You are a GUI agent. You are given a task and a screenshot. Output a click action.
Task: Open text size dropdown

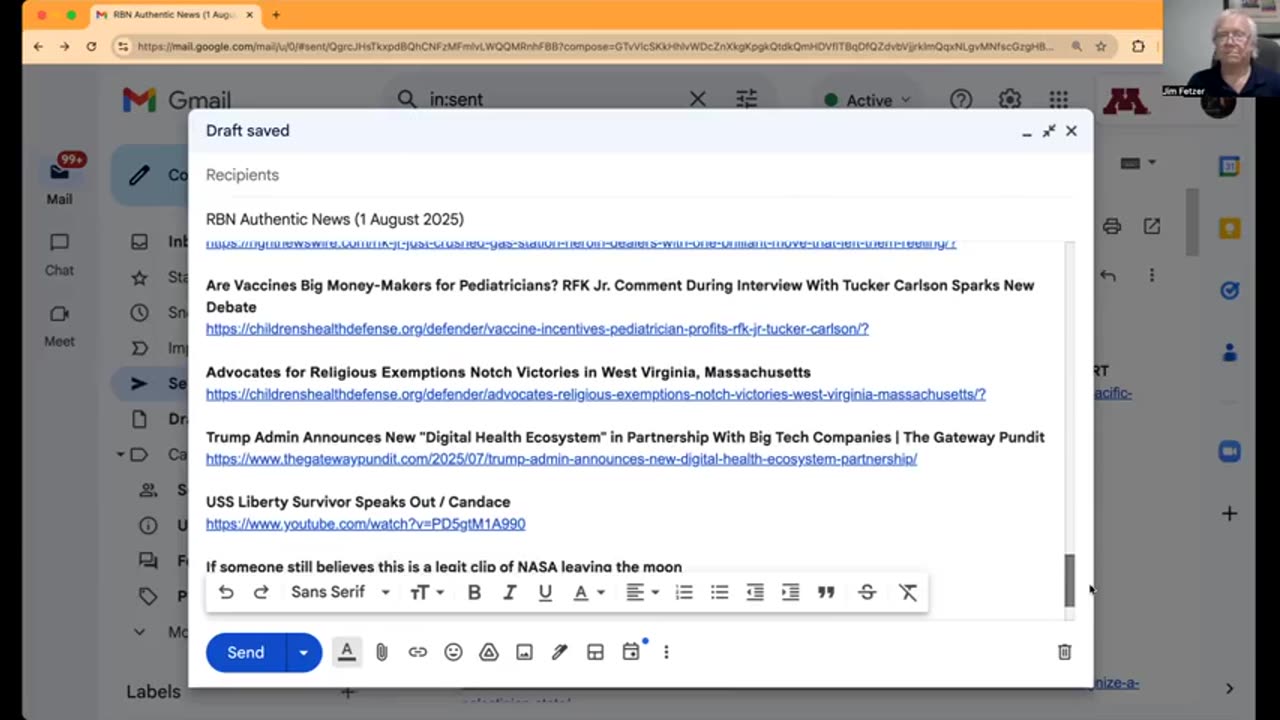[427, 592]
